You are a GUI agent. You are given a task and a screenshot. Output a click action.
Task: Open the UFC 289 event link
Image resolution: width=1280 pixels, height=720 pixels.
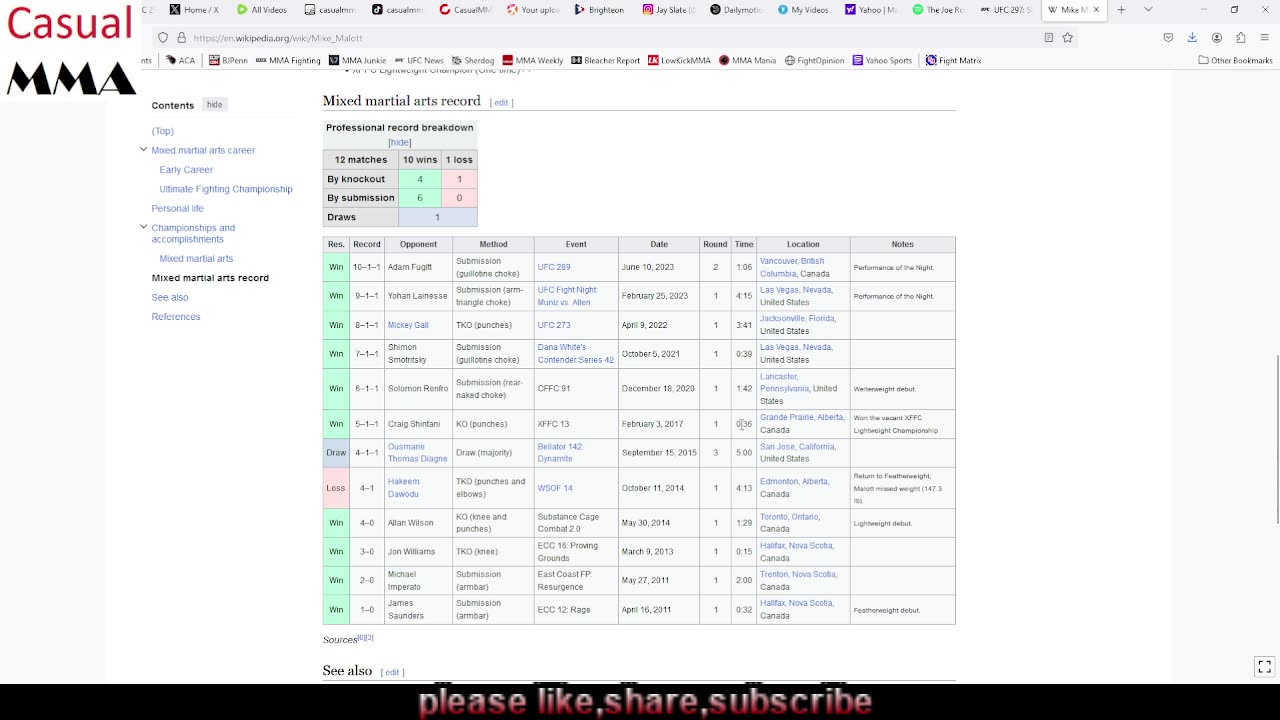click(x=554, y=267)
